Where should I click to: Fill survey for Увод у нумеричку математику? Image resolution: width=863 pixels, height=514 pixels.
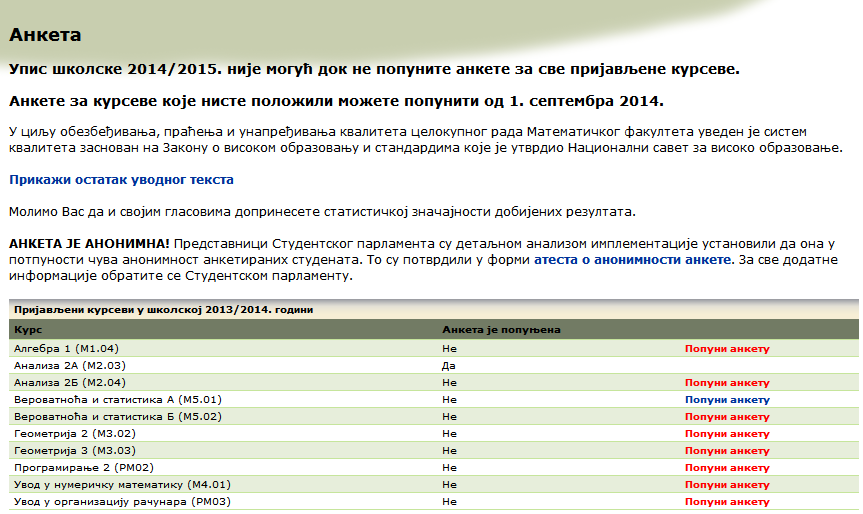(727, 485)
